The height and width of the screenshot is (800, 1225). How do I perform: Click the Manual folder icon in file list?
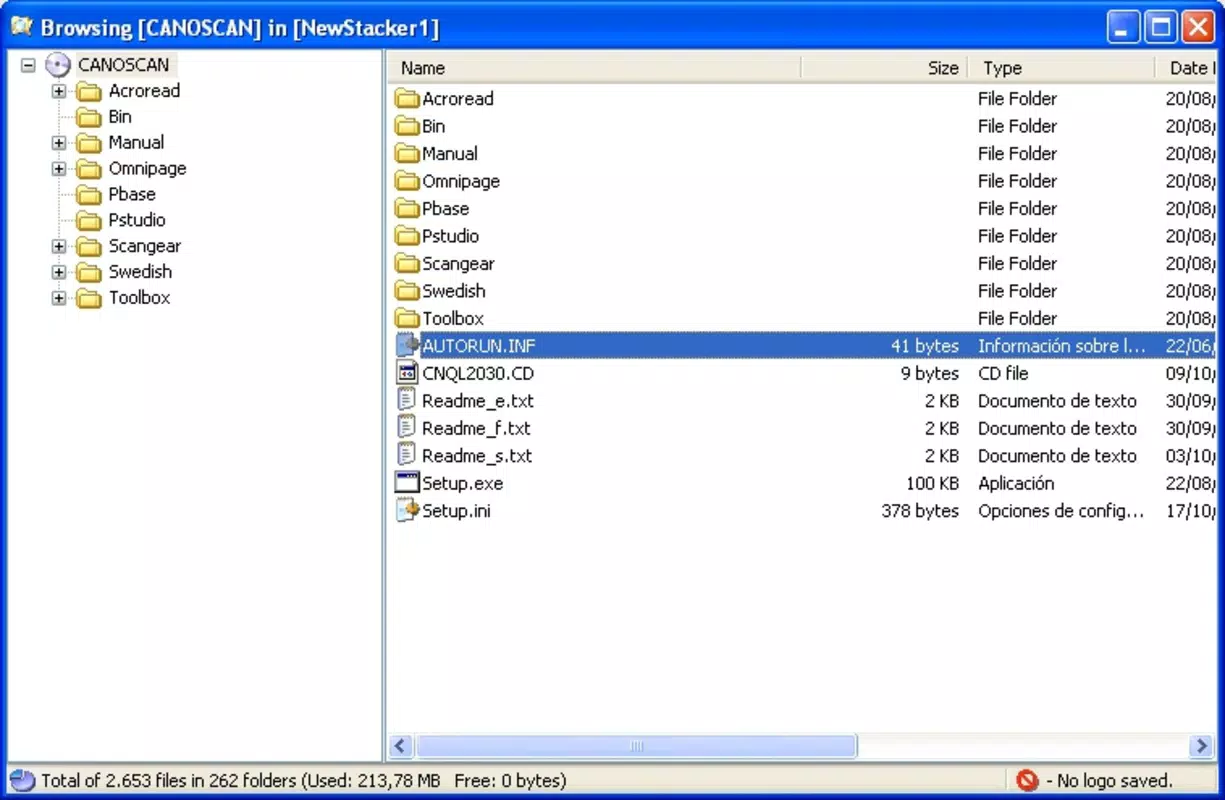407,153
